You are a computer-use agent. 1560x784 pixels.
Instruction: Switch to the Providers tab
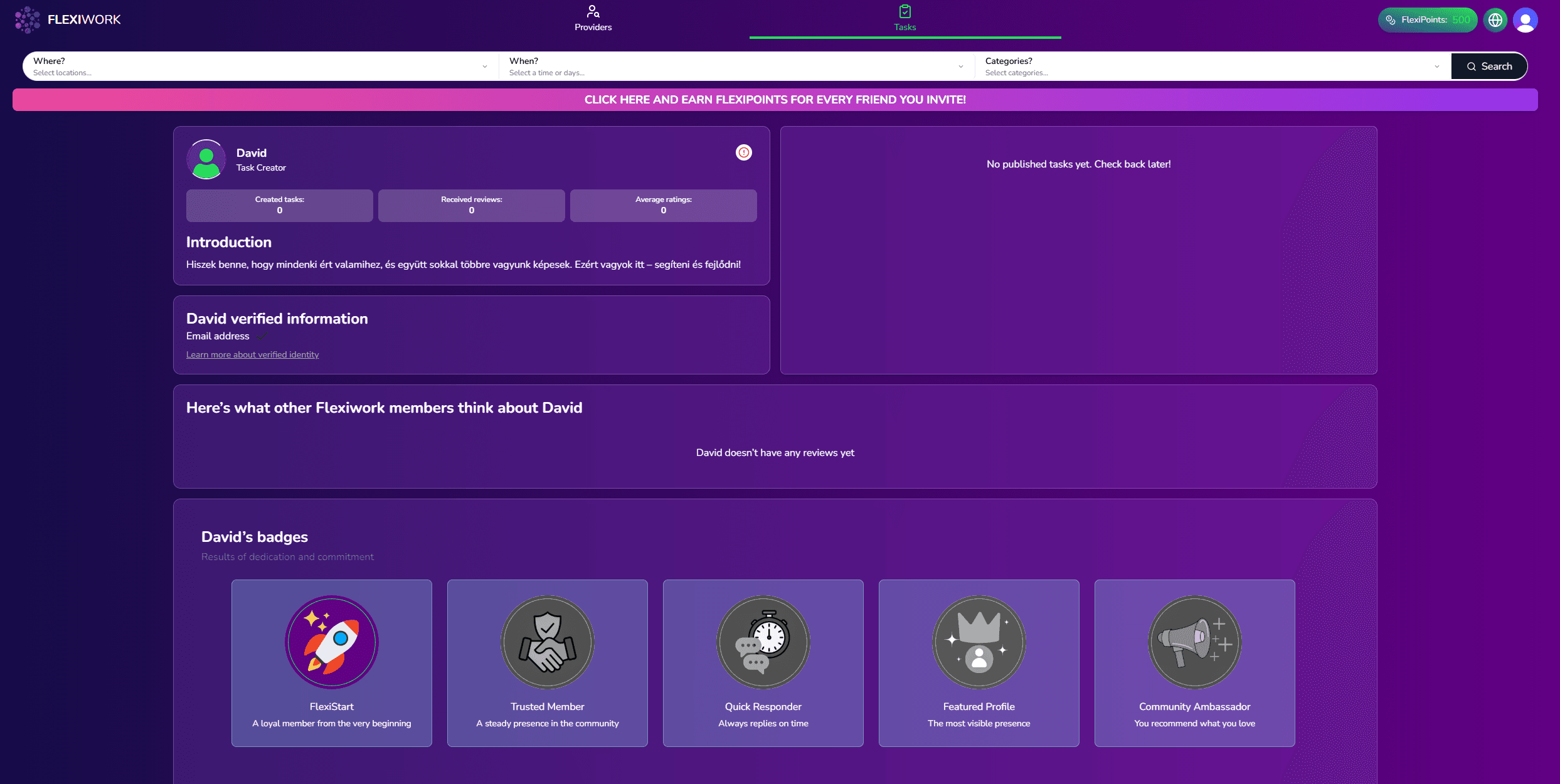(593, 19)
